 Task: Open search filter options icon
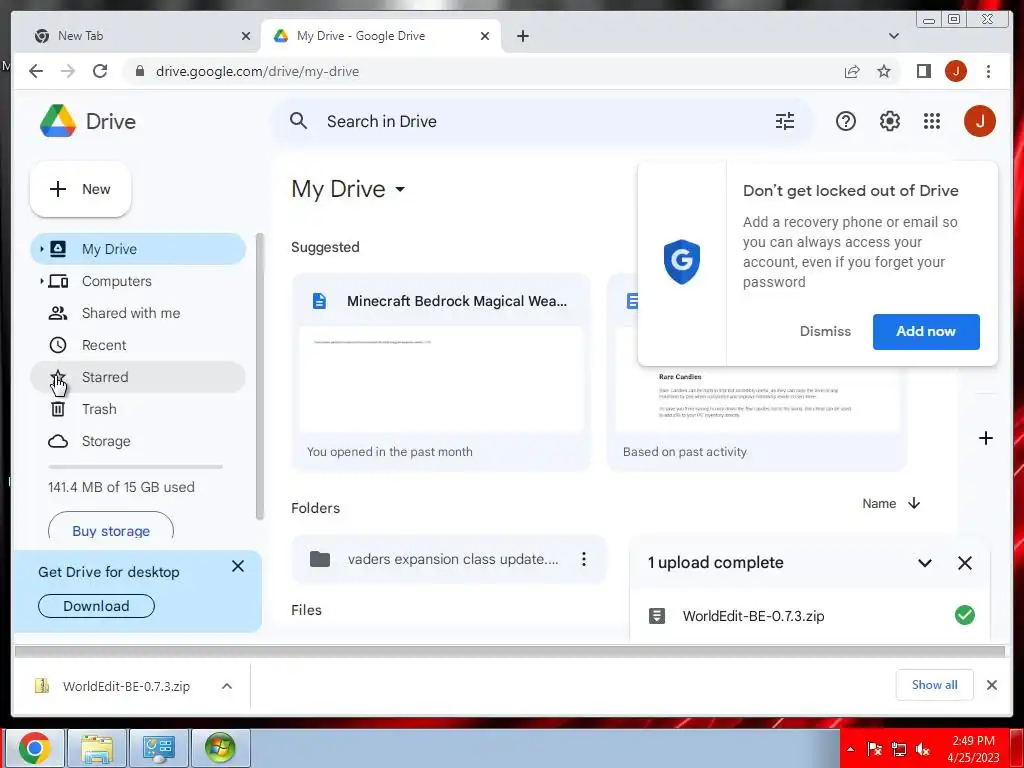point(784,121)
